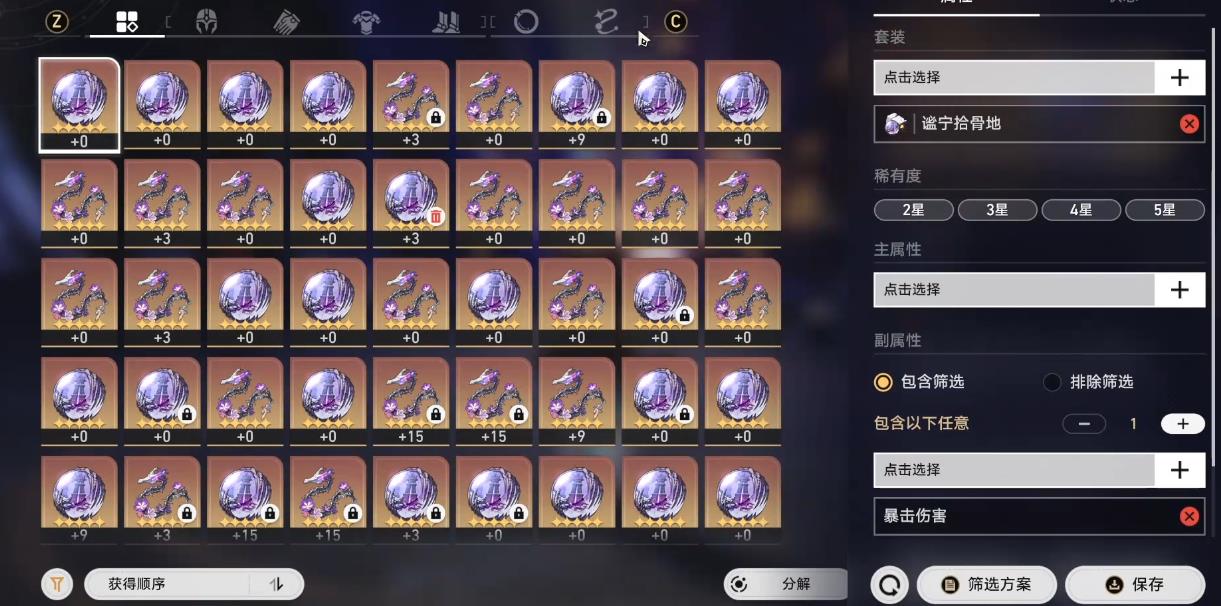This screenshot has width=1221, height=606.
Task: Remove the 暴击伤害 substat filter
Action: [x=1189, y=516]
